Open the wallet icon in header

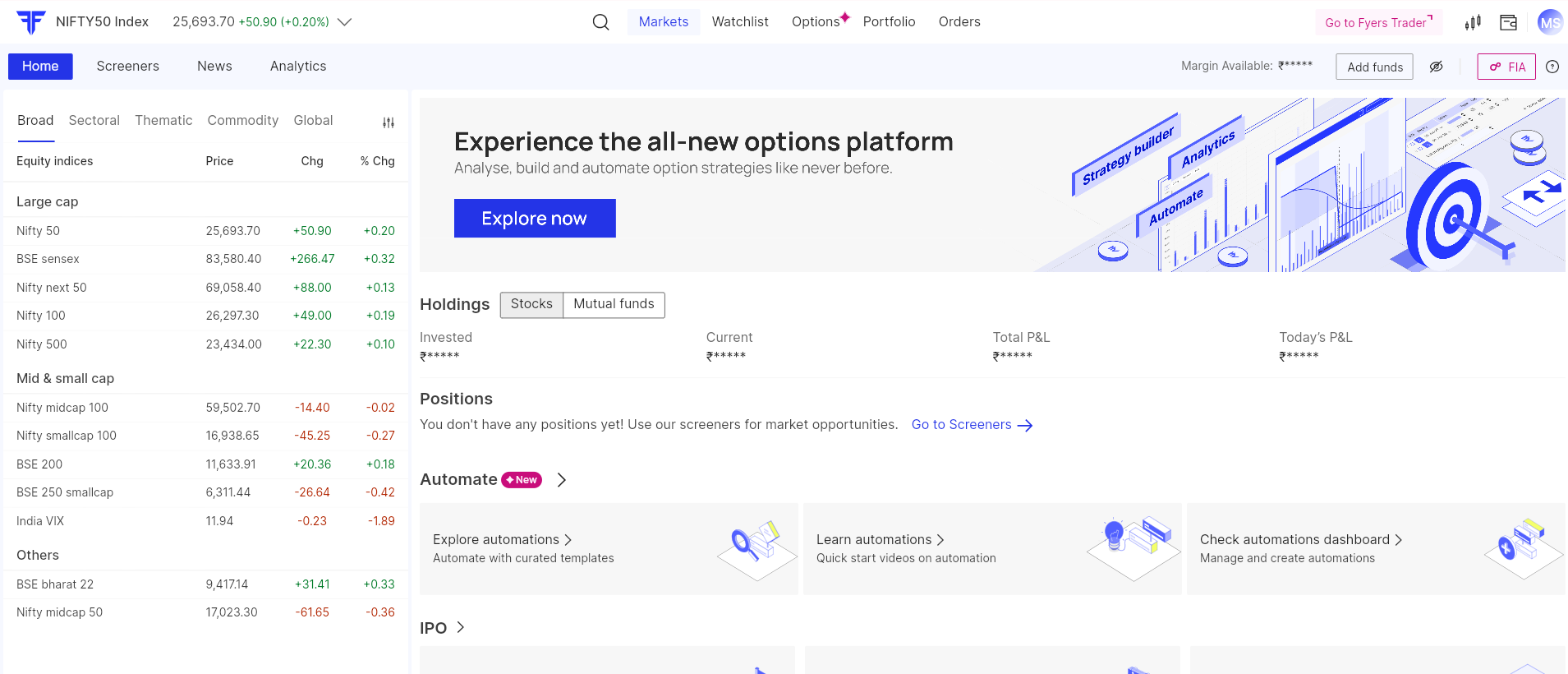tap(1508, 22)
